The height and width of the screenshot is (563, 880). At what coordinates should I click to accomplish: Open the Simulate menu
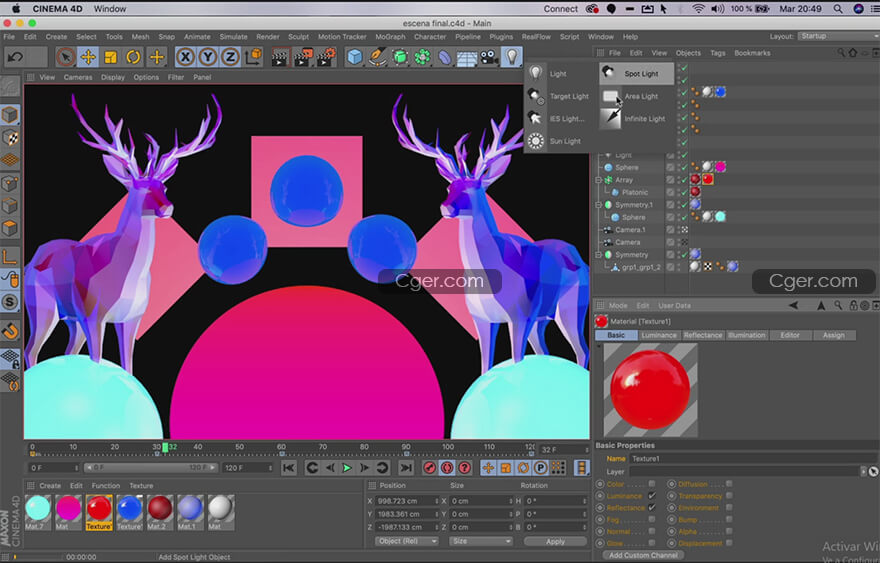click(233, 36)
